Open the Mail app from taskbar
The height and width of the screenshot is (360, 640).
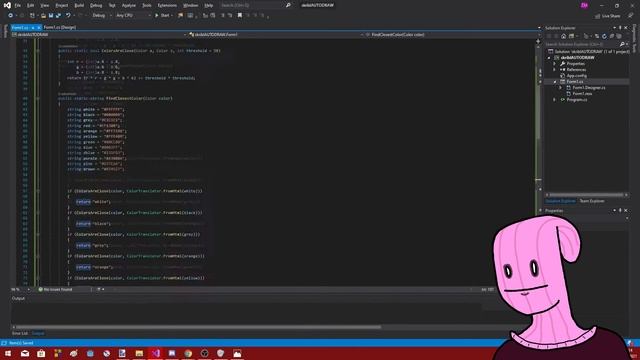(25, 353)
